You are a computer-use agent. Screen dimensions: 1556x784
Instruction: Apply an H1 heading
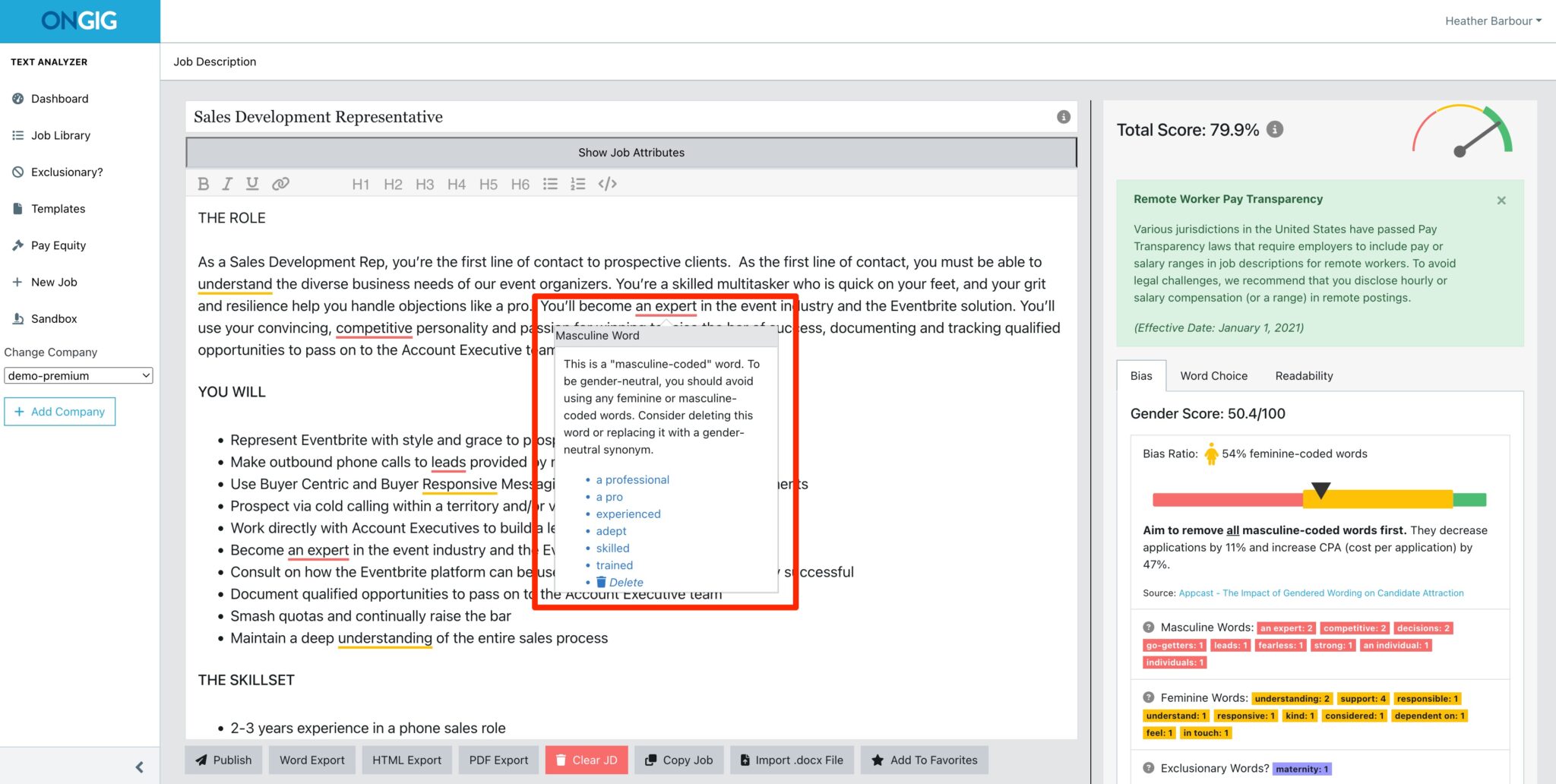(x=360, y=183)
